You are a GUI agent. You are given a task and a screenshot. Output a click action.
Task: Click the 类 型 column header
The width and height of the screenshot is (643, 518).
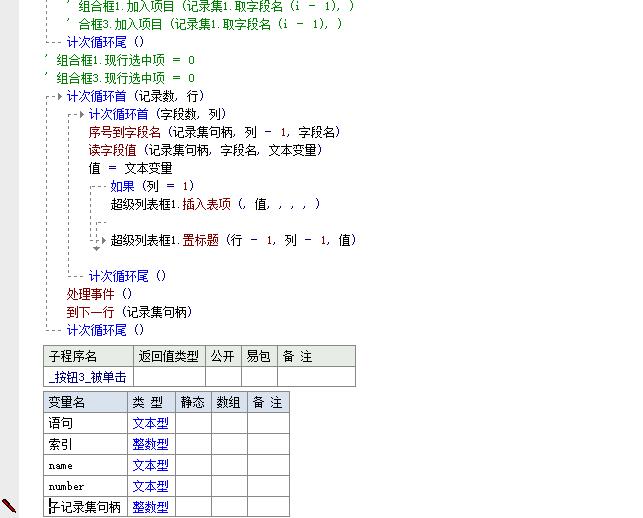(x=151, y=402)
